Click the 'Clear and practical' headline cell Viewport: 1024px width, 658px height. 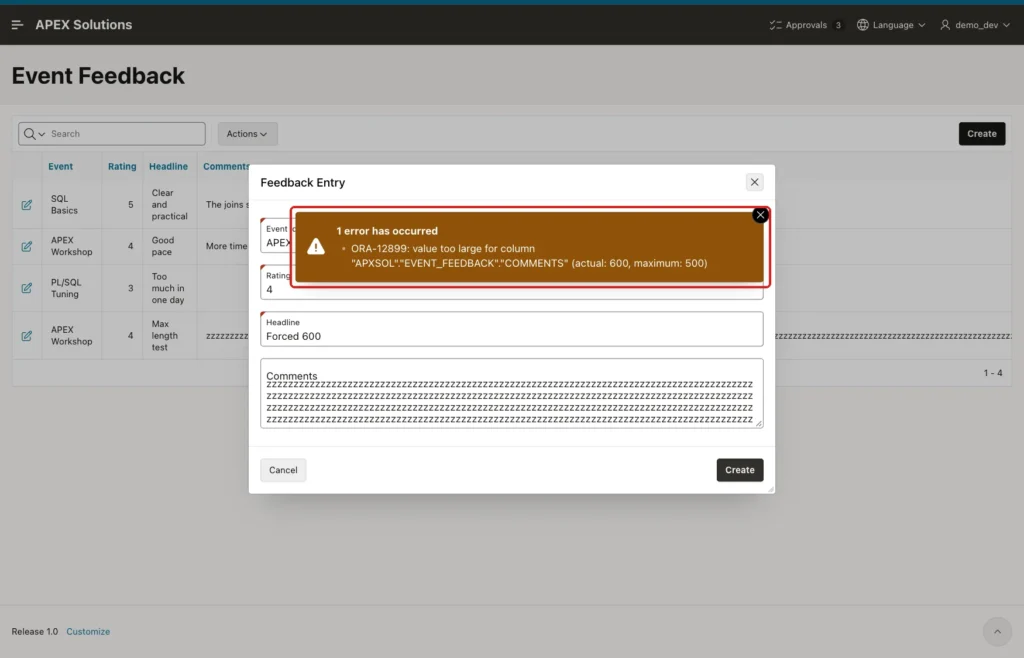[169, 205]
